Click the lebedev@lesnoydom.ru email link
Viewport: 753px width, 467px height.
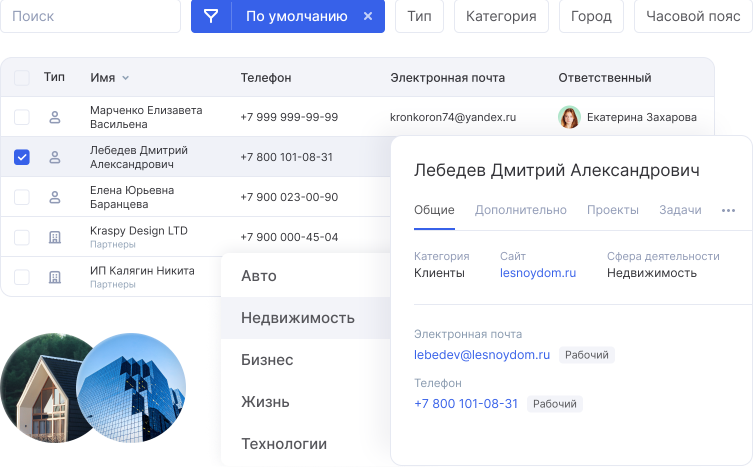pyautogui.click(x=482, y=354)
